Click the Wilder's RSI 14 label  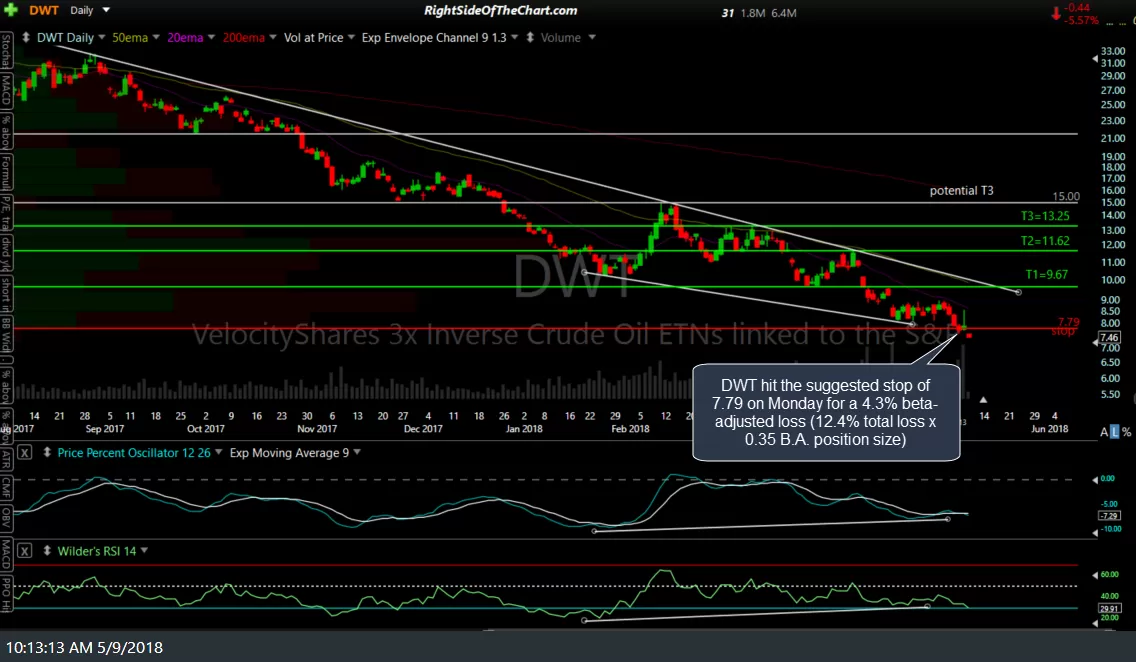[97, 551]
